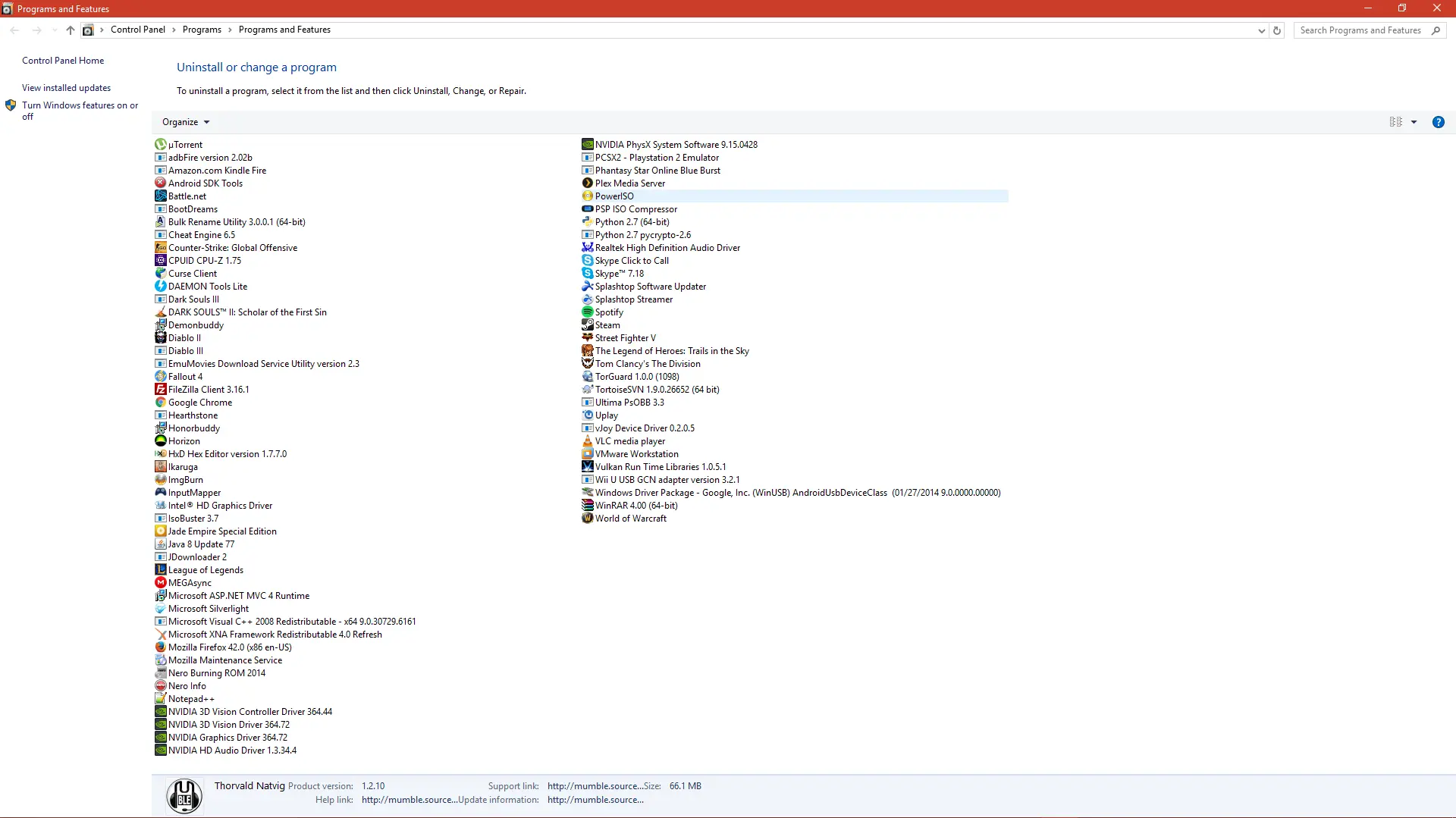Expand the view options dropdown arrow
The image size is (1456, 818).
click(x=1414, y=122)
